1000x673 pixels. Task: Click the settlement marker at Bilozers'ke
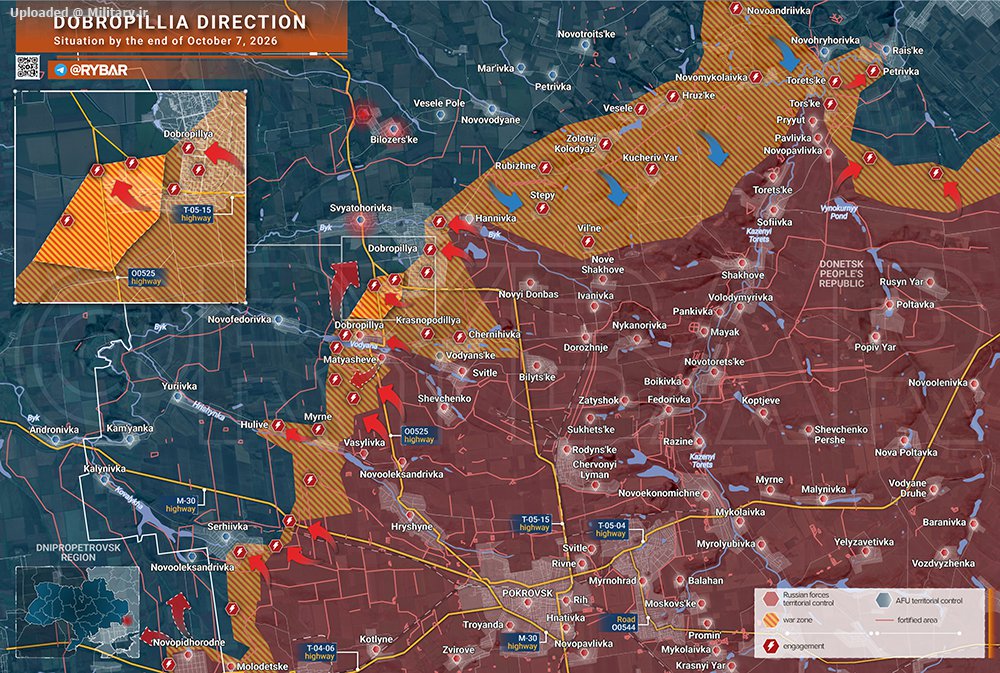[x=393, y=129]
